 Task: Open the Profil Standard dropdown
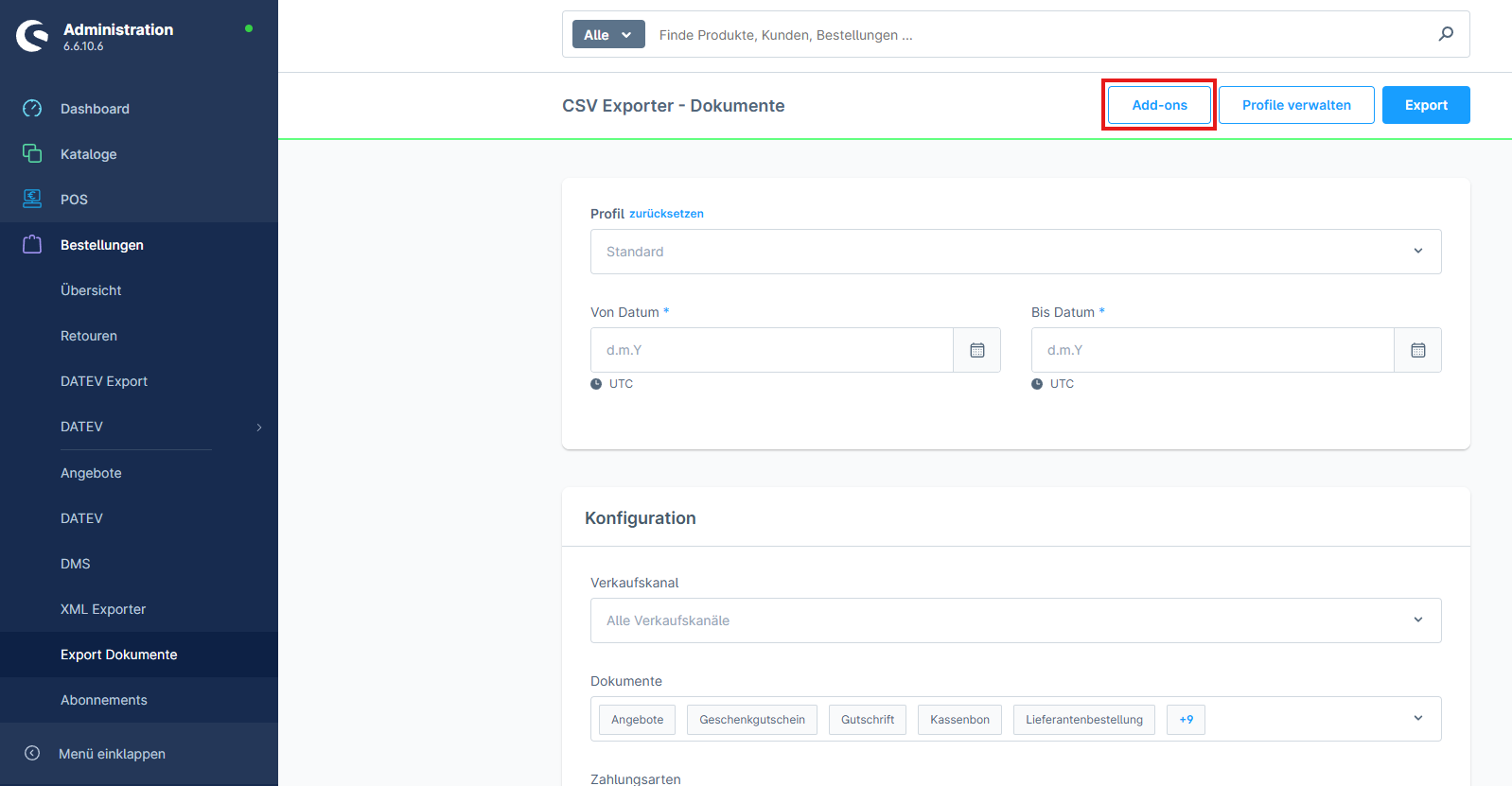1014,252
